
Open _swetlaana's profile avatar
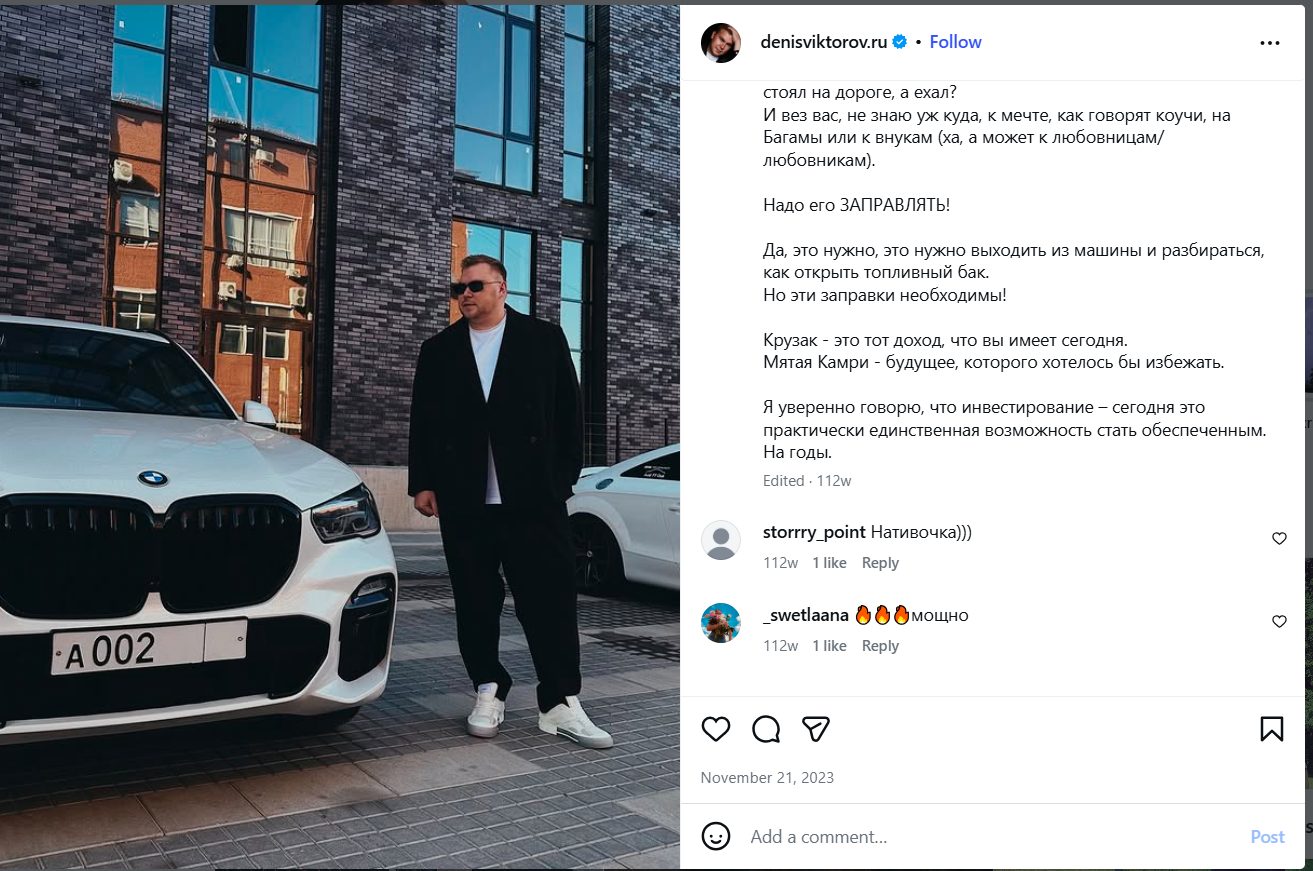[721, 623]
